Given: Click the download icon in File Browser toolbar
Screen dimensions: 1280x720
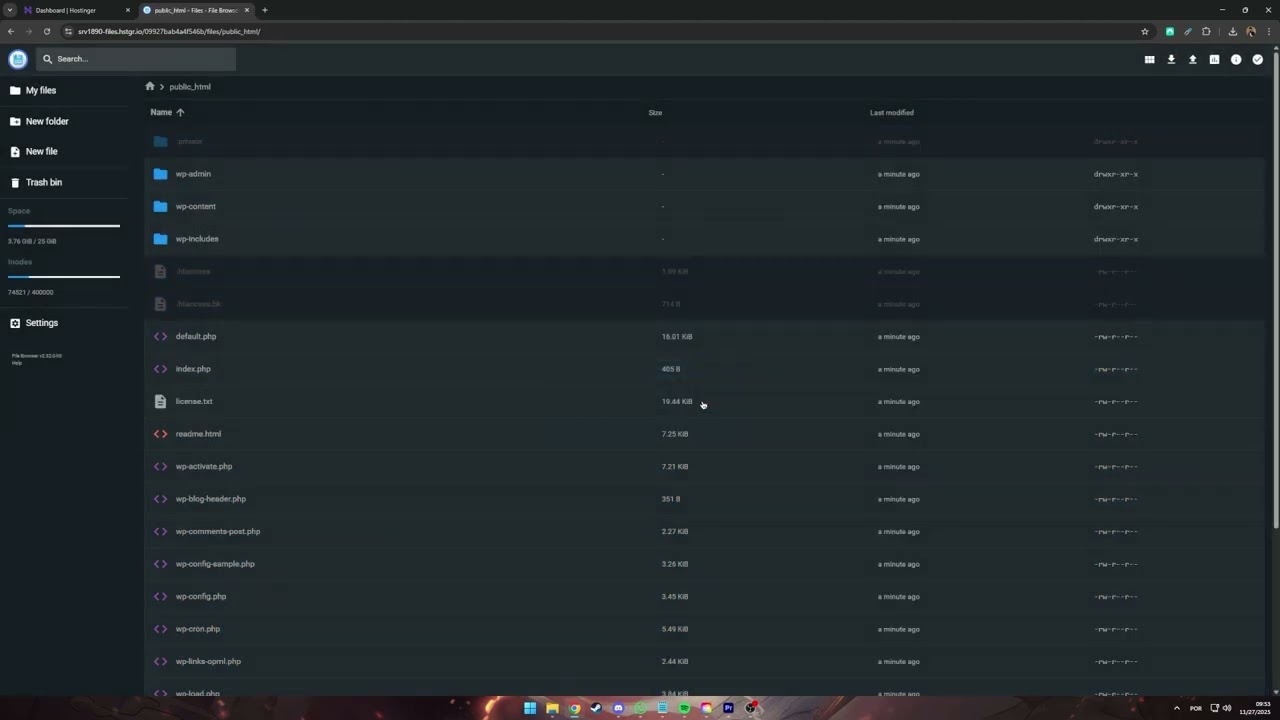Looking at the screenshot, I should [1171, 60].
